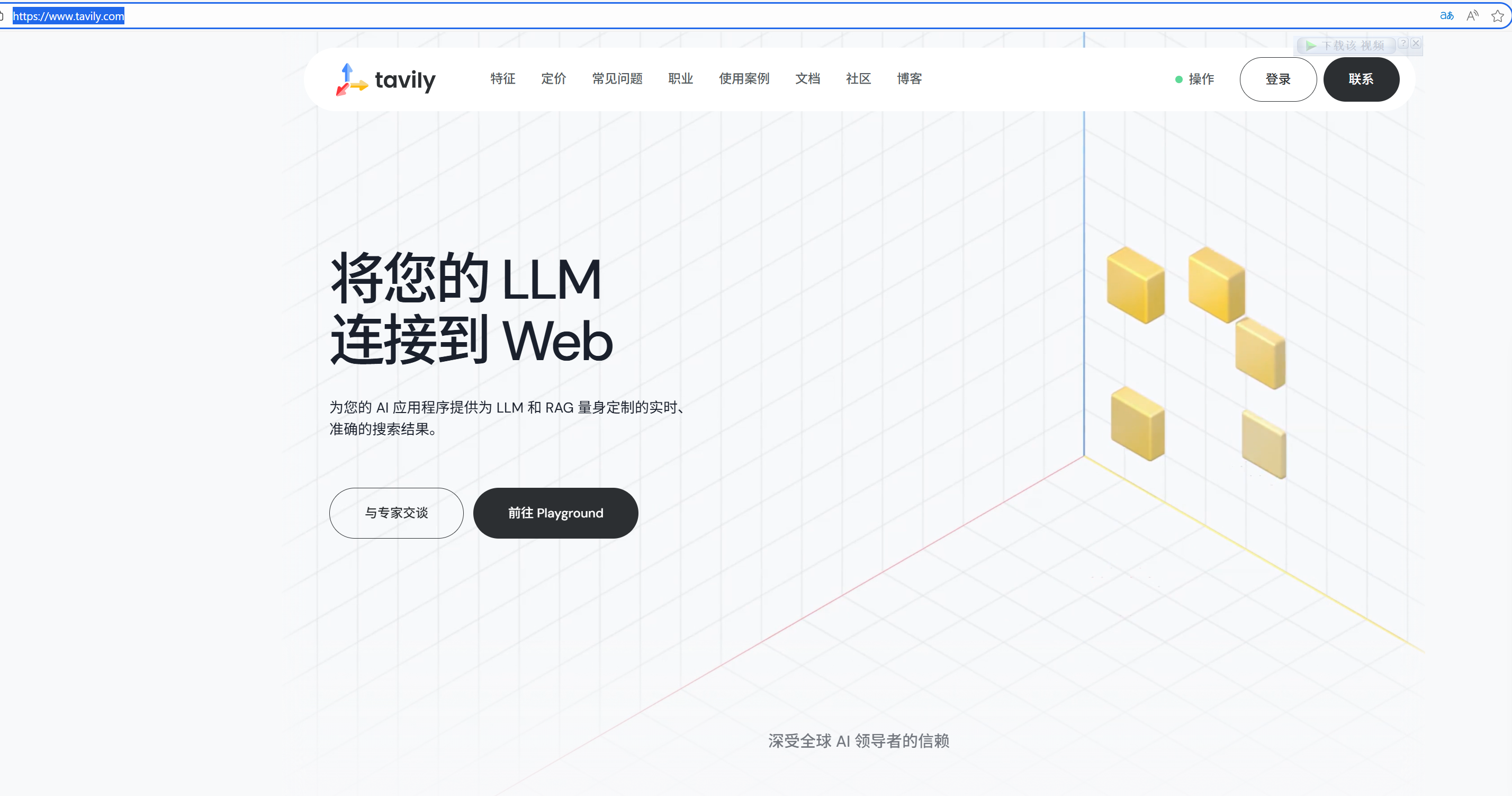The image size is (1512, 796).
Task: Open the 职业 careers link
Action: tap(680, 79)
